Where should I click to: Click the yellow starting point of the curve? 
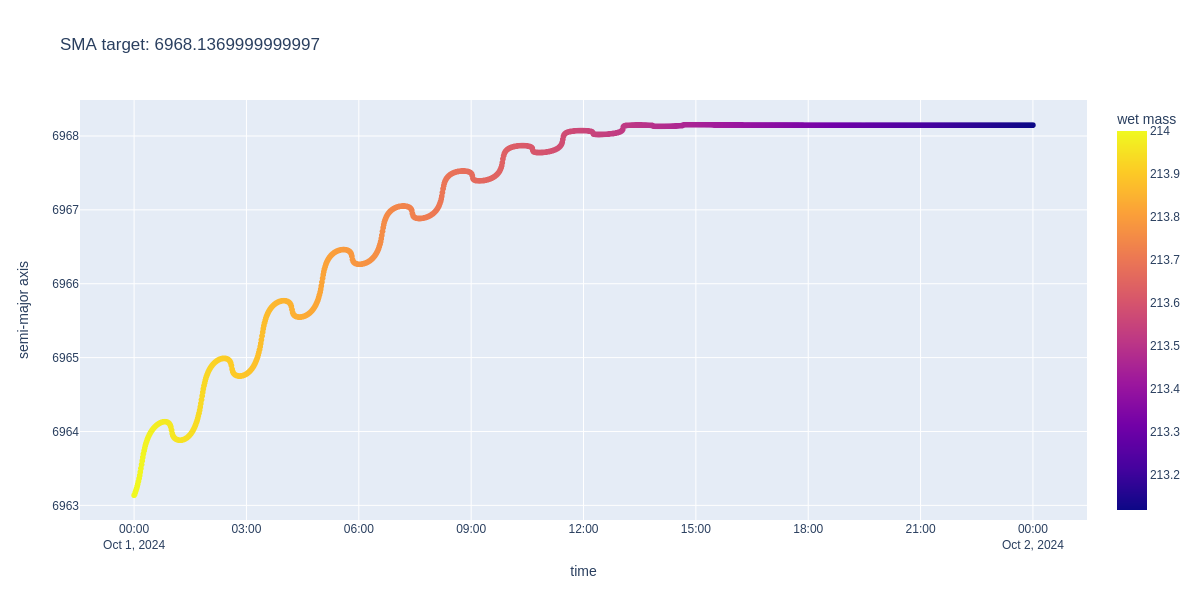134,494
